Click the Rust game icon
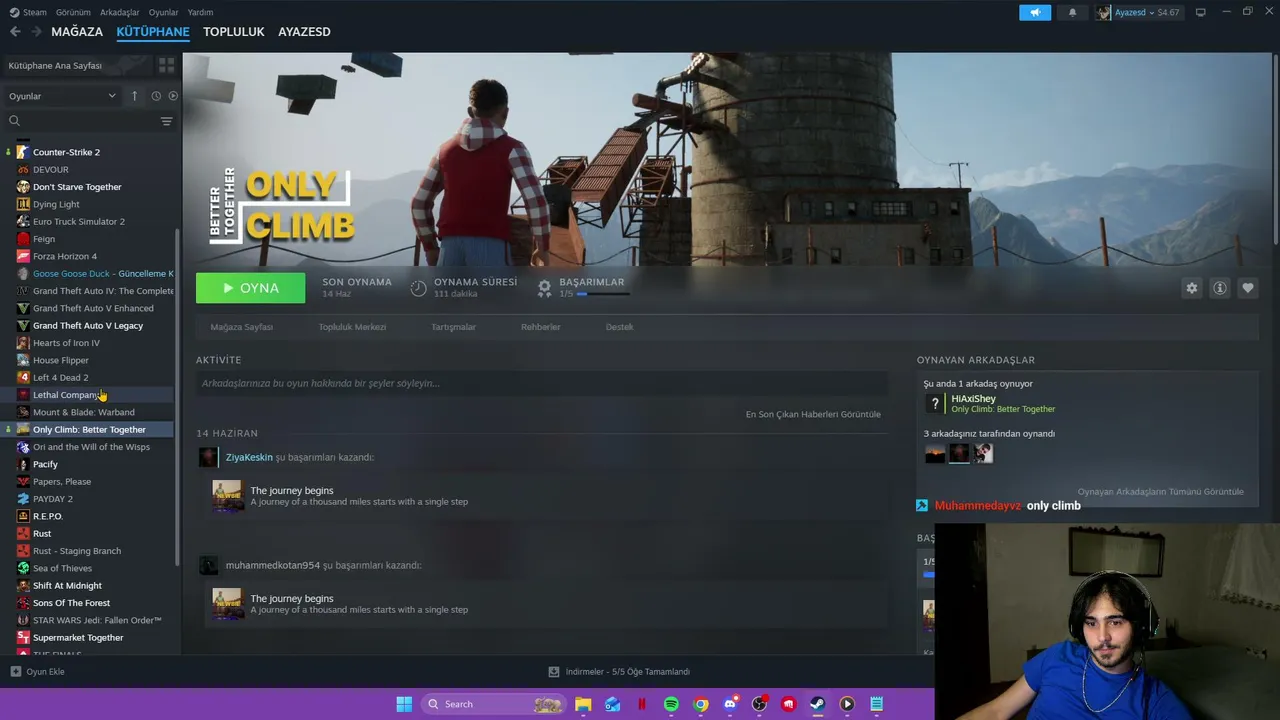 point(23,533)
